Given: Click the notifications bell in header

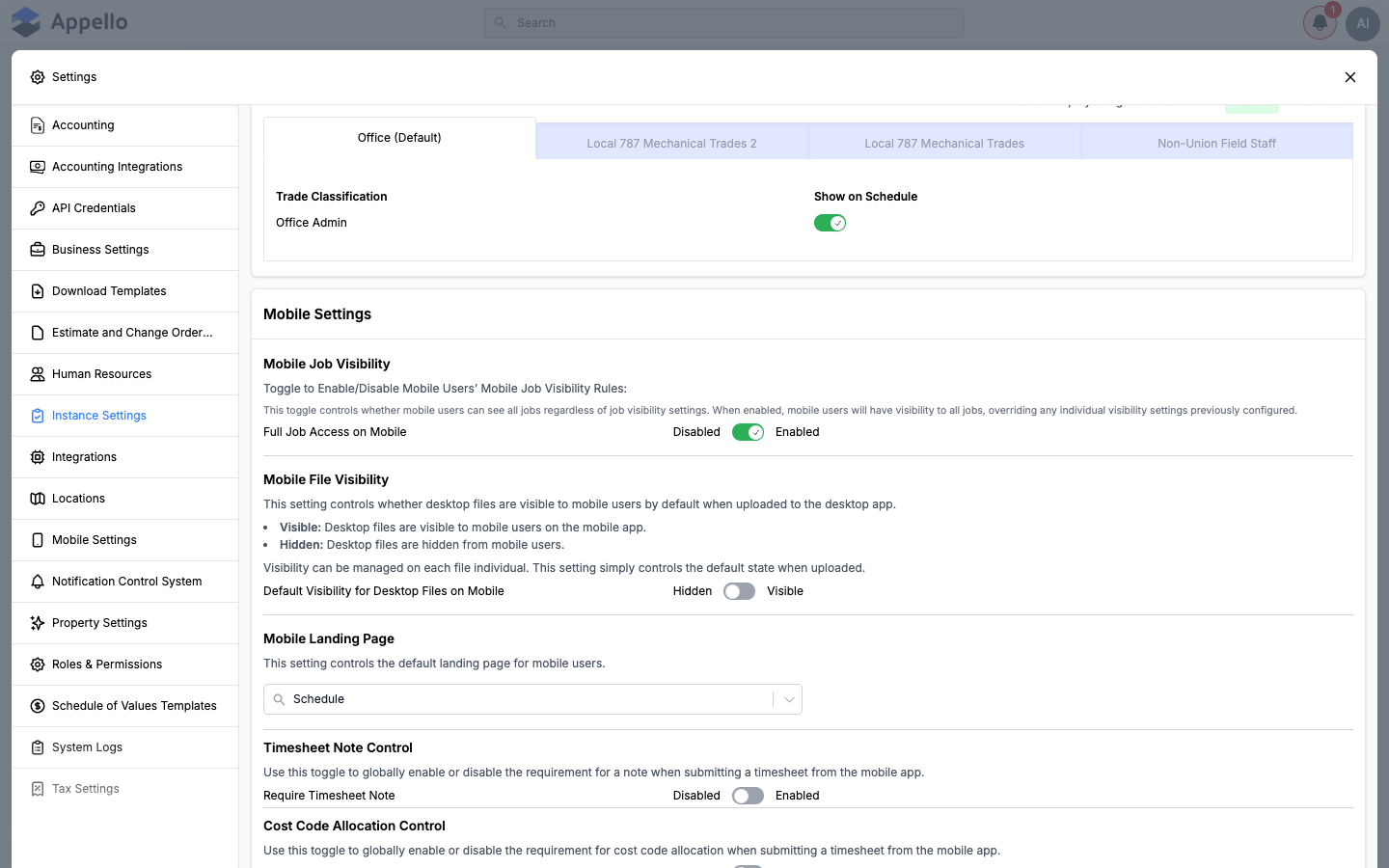Looking at the screenshot, I should click(x=1320, y=23).
